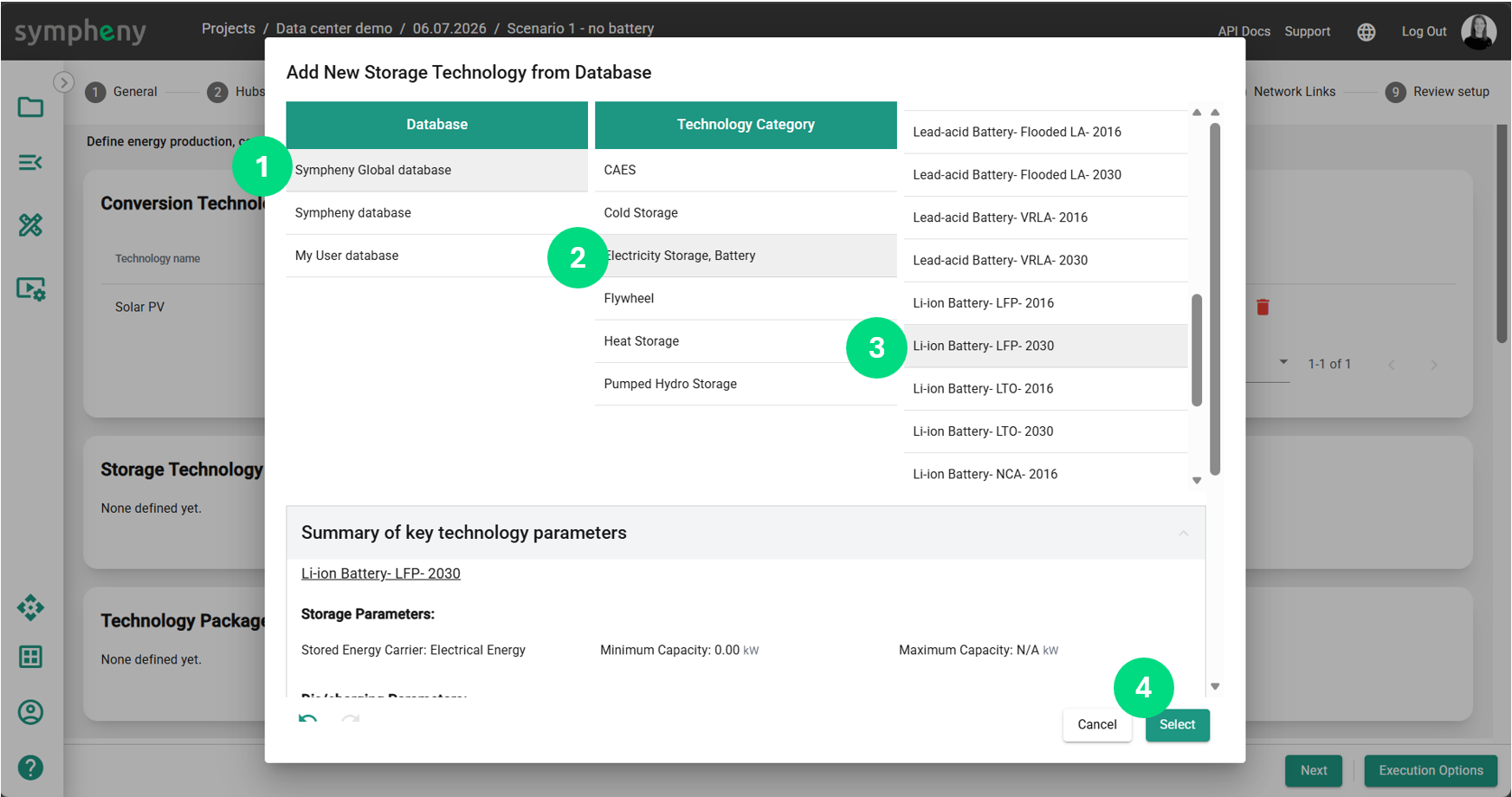The image size is (1512, 797).
Task: Click the Next button
Action: click(x=1314, y=770)
